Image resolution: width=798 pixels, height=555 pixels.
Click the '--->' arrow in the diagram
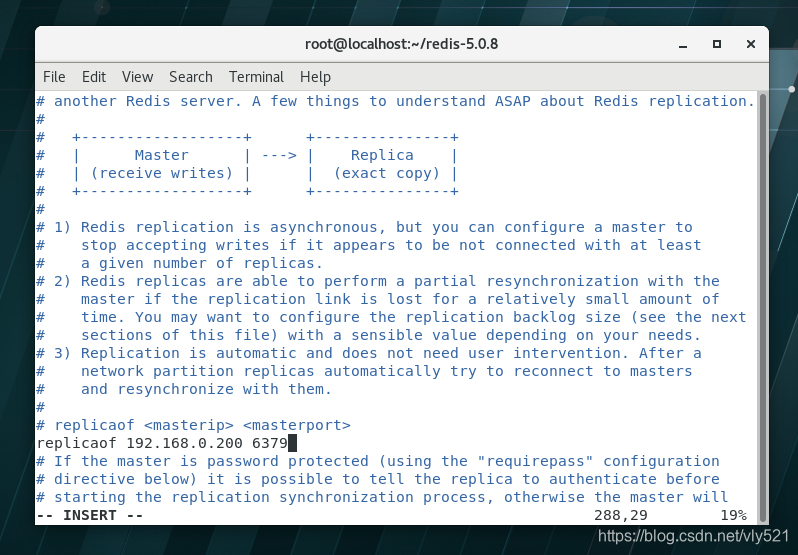tap(279, 155)
